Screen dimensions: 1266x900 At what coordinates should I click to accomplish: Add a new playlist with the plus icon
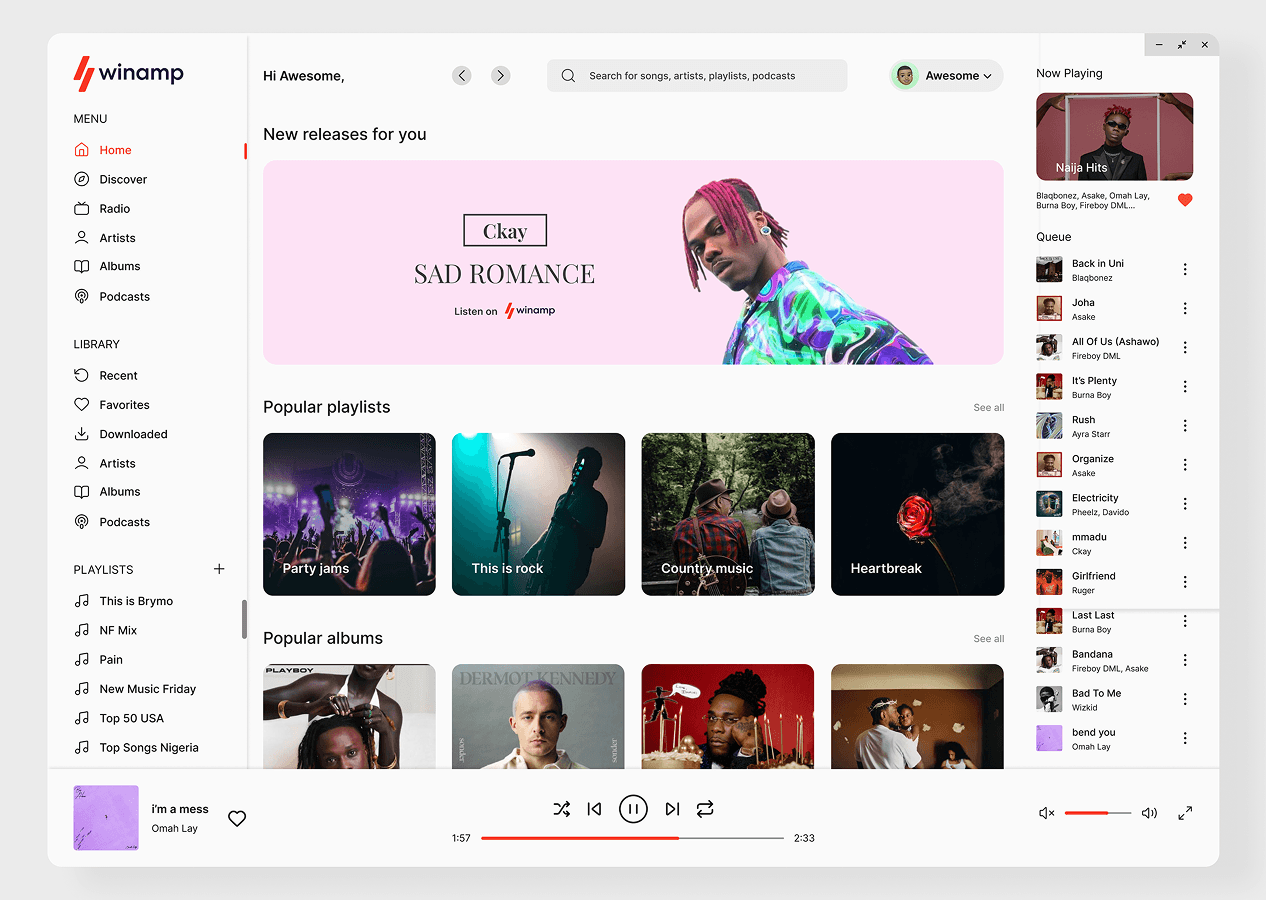[x=219, y=569]
